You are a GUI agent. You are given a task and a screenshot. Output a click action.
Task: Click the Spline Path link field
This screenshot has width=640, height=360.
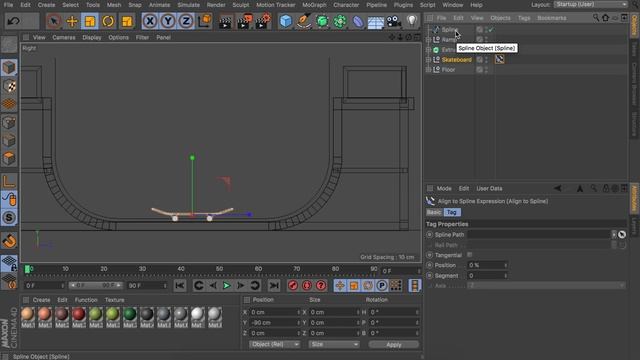tap(539, 235)
